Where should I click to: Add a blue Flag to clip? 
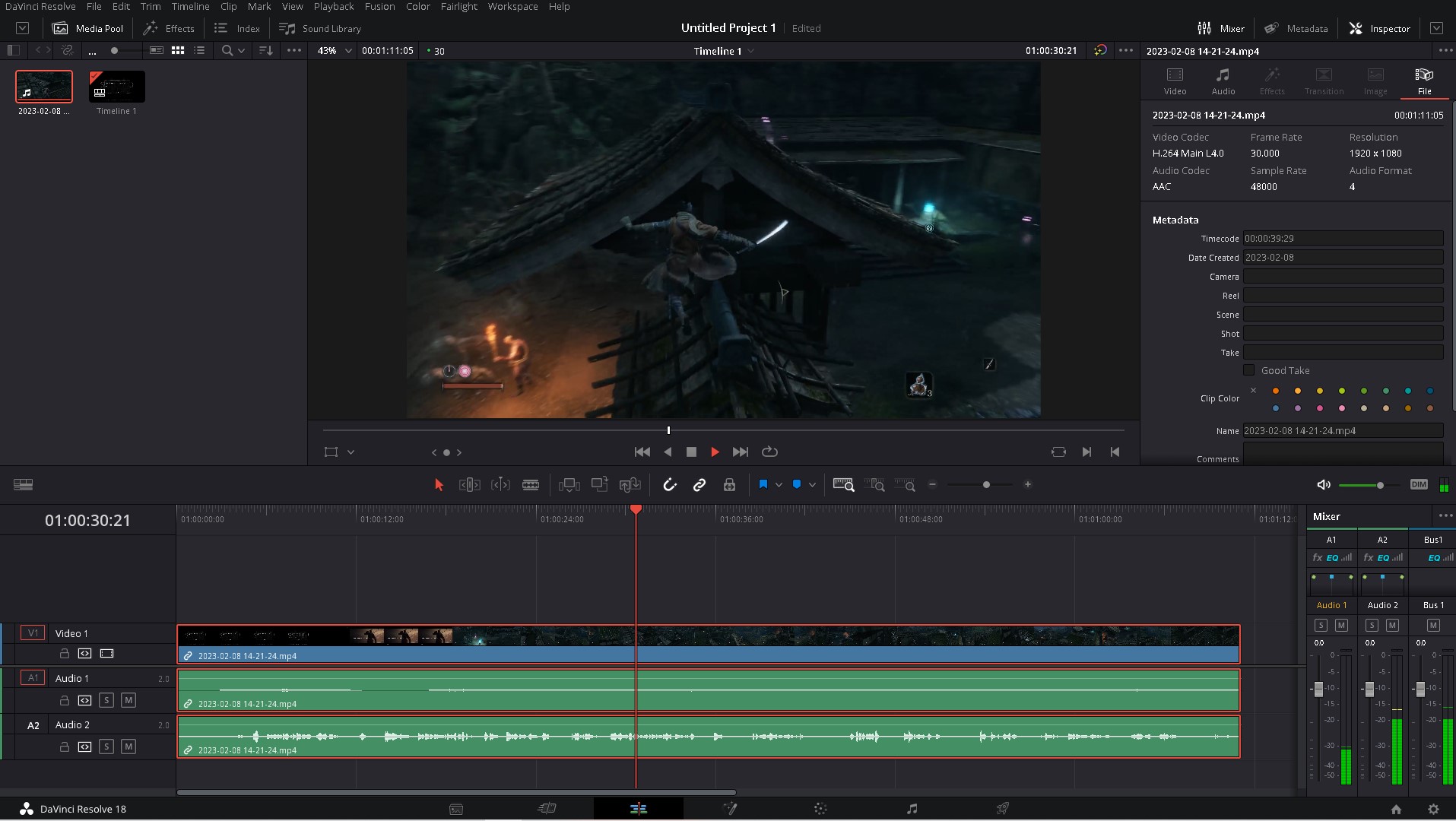[763, 484]
